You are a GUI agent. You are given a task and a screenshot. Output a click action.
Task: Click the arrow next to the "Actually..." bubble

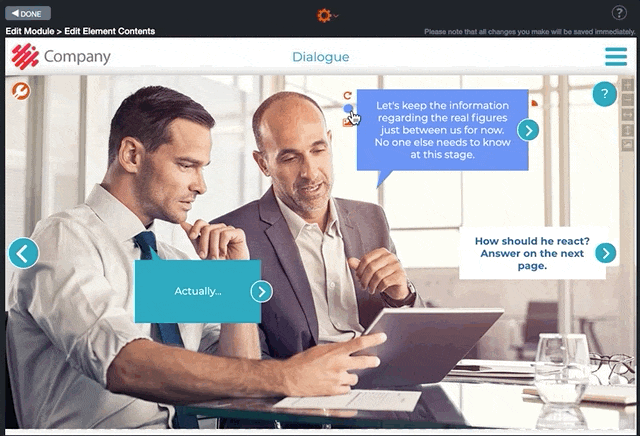click(262, 291)
